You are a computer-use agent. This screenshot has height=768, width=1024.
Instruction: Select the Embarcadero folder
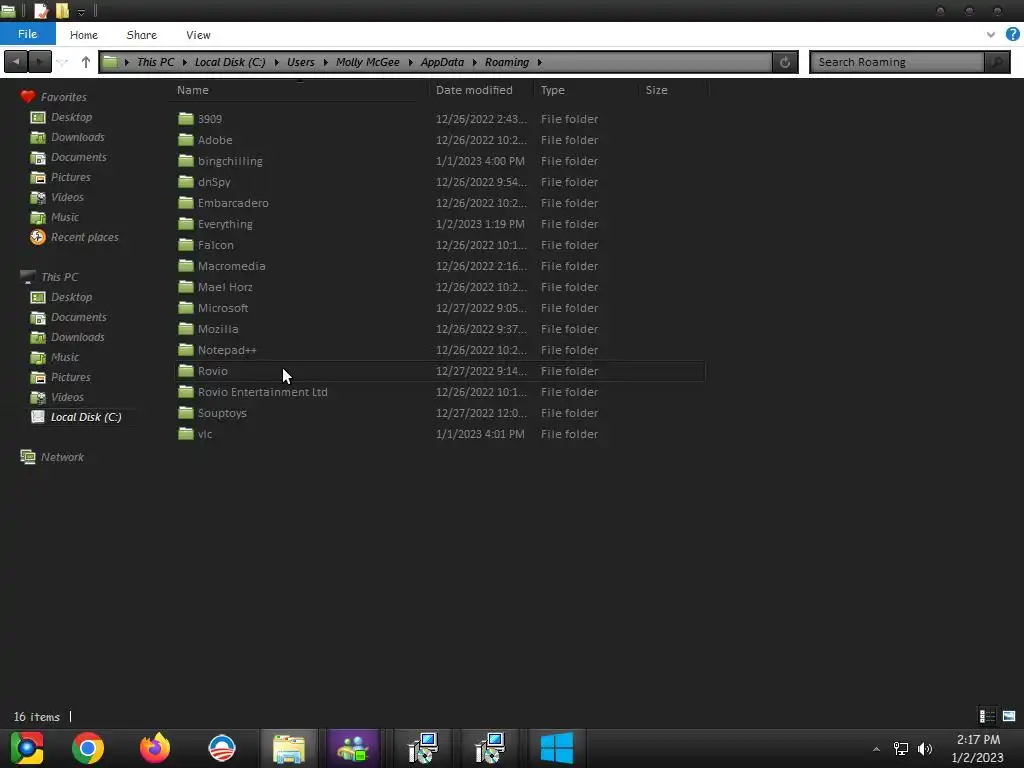pyautogui.click(x=440, y=202)
